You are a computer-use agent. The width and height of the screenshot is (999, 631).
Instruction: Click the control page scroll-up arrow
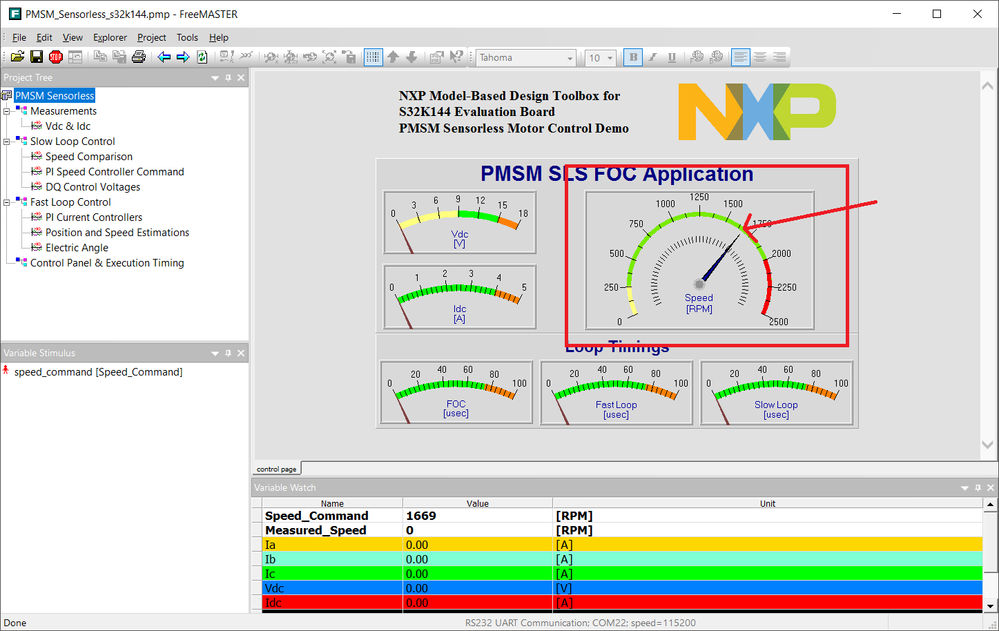point(988,85)
